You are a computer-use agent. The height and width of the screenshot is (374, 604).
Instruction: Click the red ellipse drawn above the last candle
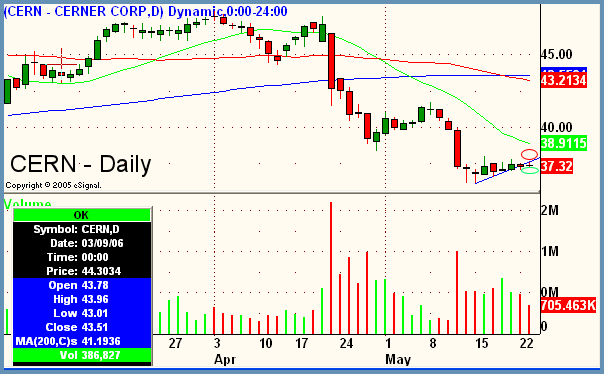pyautogui.click(x=529, y=154)
